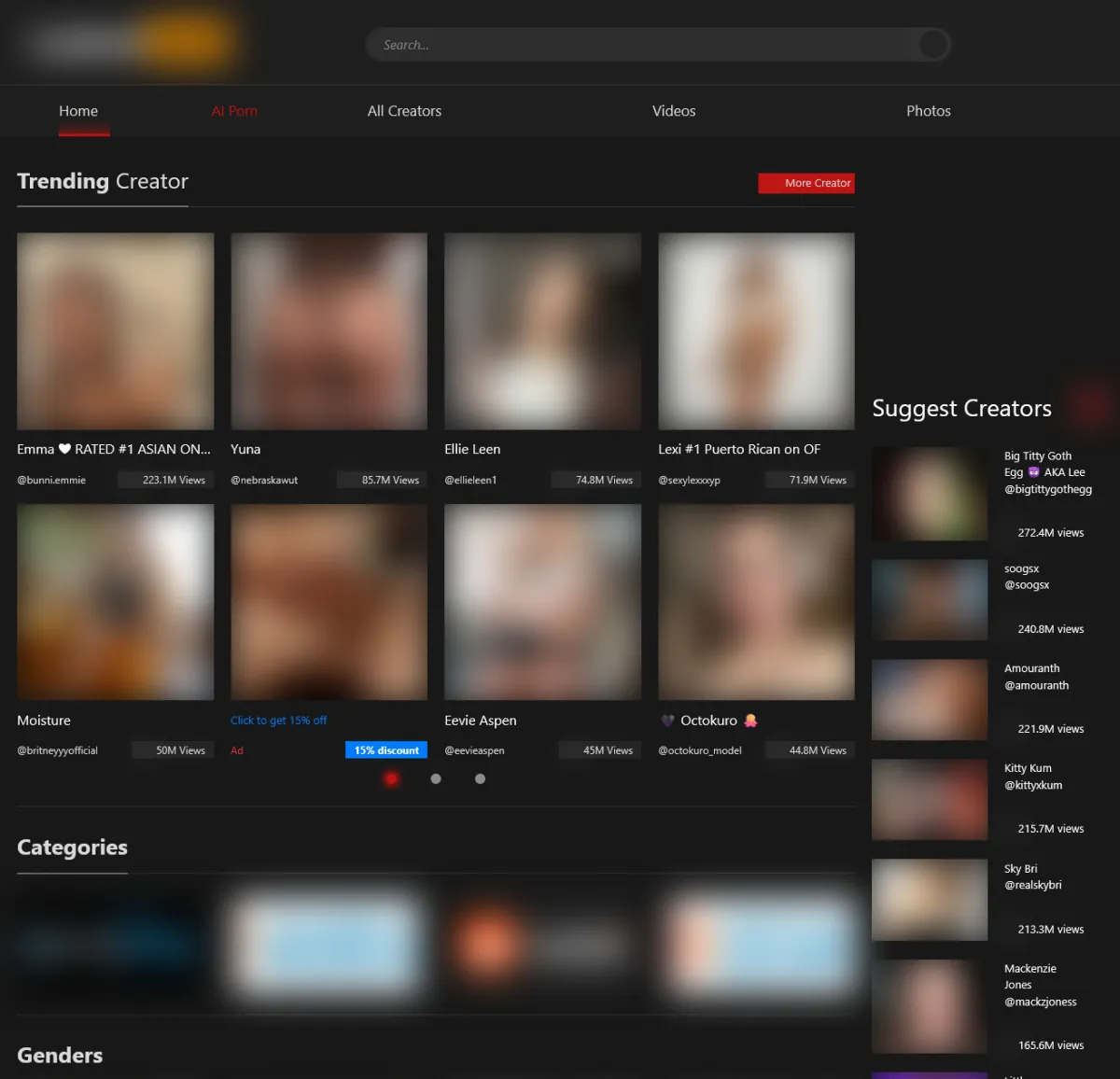Open the Ellie Leen creator thumbnail
This screenshot has width=1120, height=1079.
pos(542,331)
